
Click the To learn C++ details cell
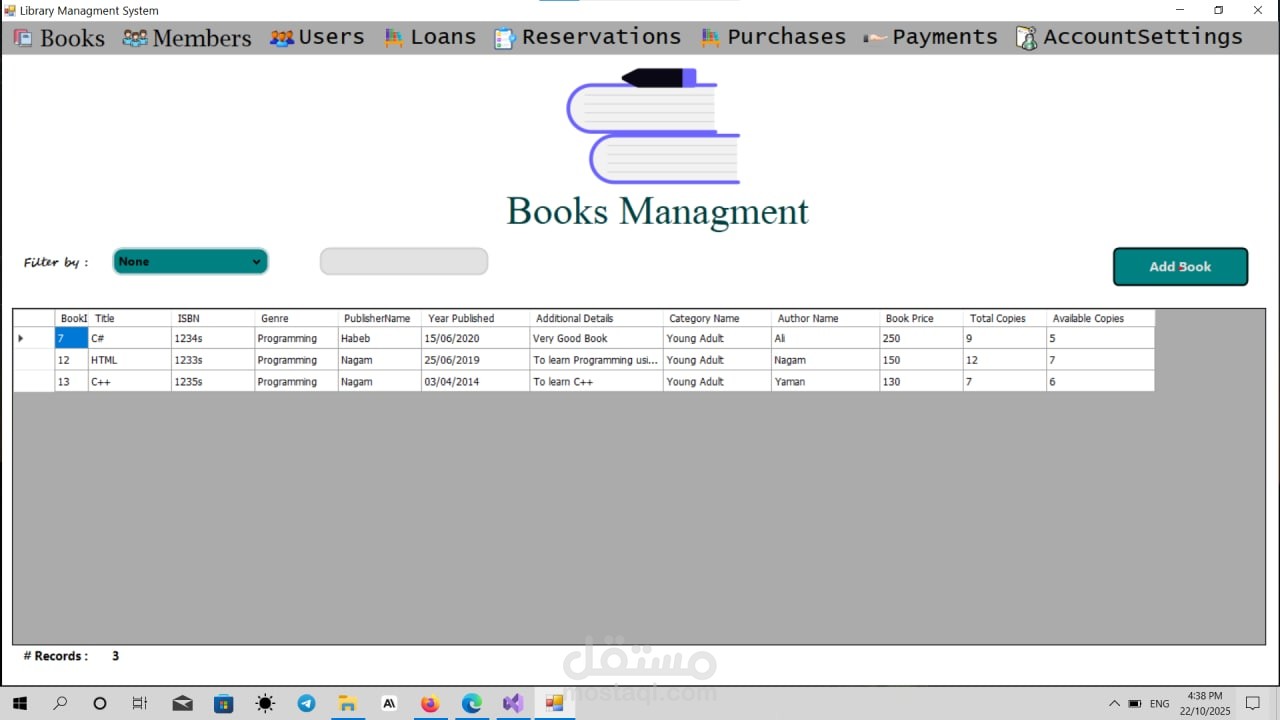tap(596, 381)
